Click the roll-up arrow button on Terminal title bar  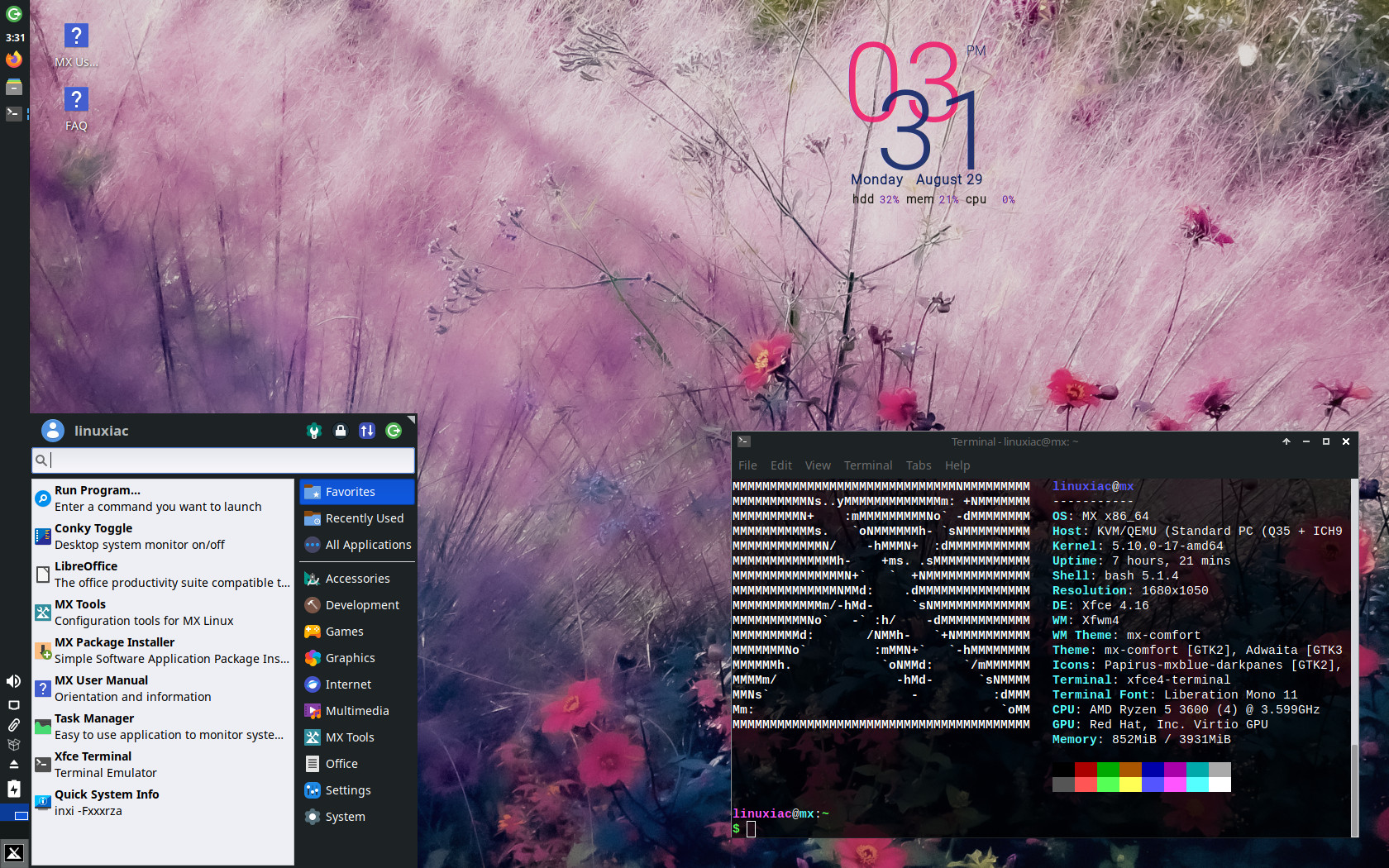1286,441
